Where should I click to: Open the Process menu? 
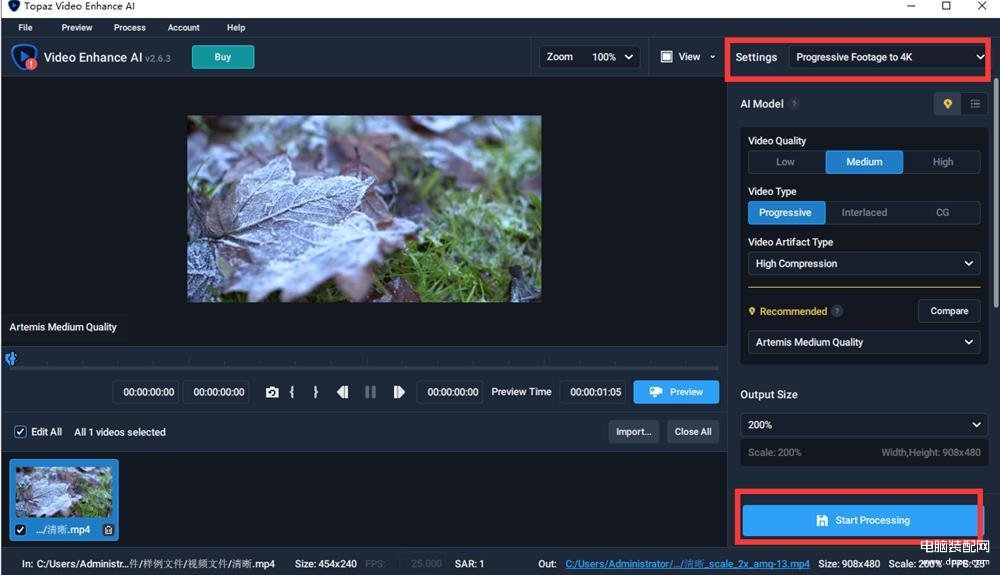point(129,27)
